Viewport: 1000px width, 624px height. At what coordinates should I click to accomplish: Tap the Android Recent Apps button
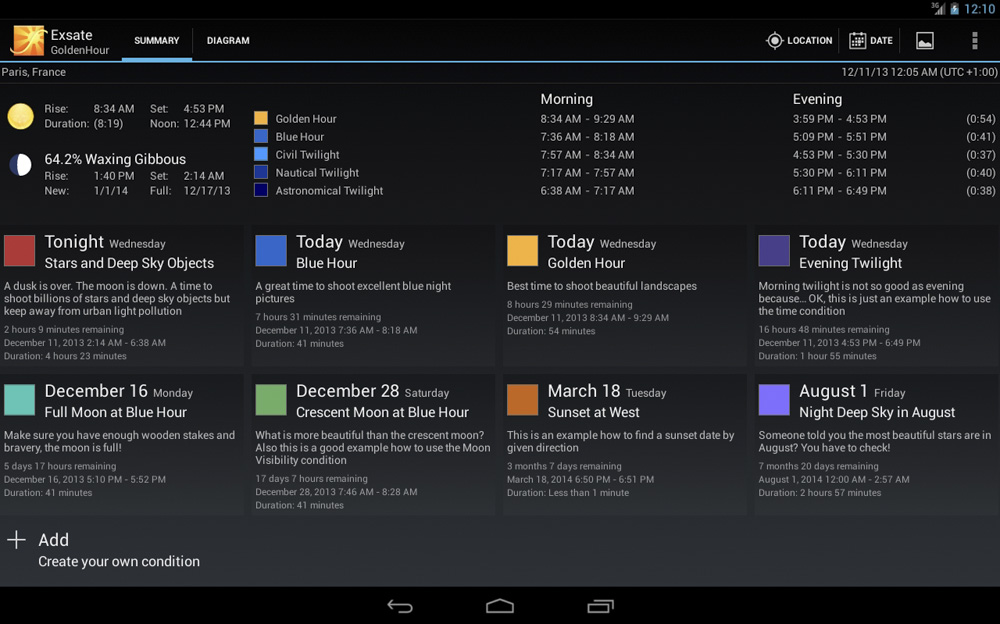[x=600, y=606]
